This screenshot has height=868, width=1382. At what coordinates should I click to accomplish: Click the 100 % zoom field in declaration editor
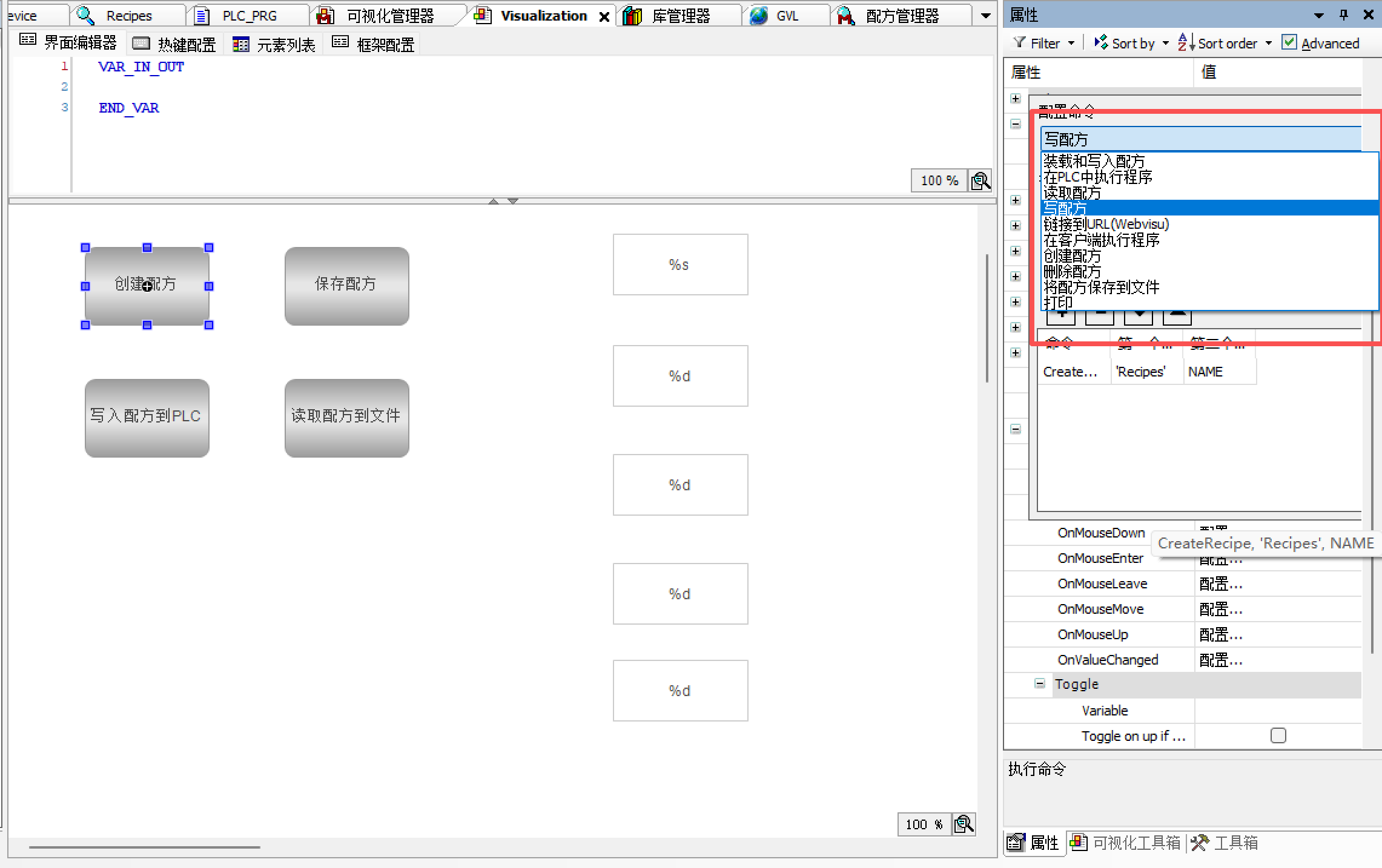coord(939,181)
